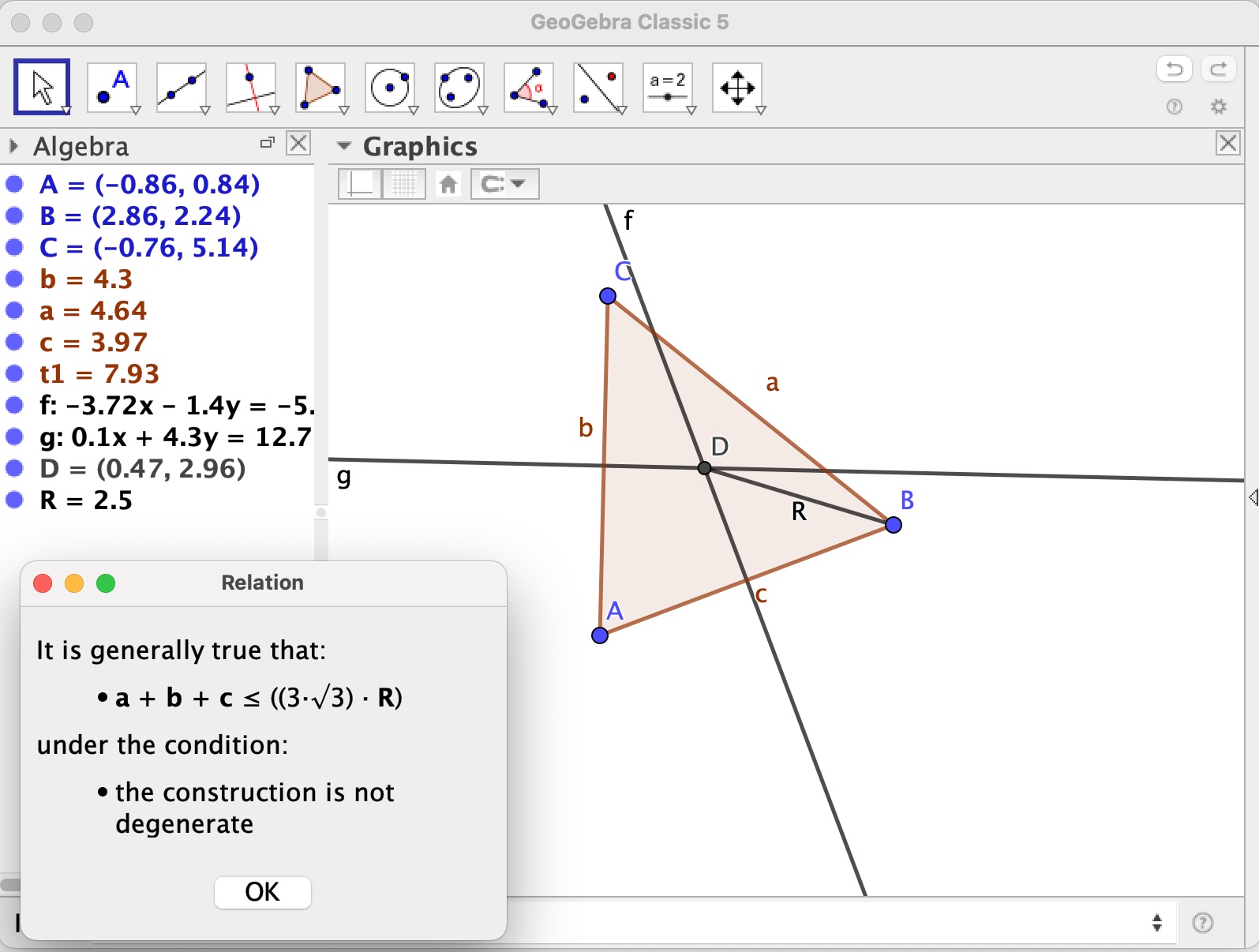The image size is (1259, 952).
Task: Select the Ellipse conic tool
Action: tap(459, 87)
